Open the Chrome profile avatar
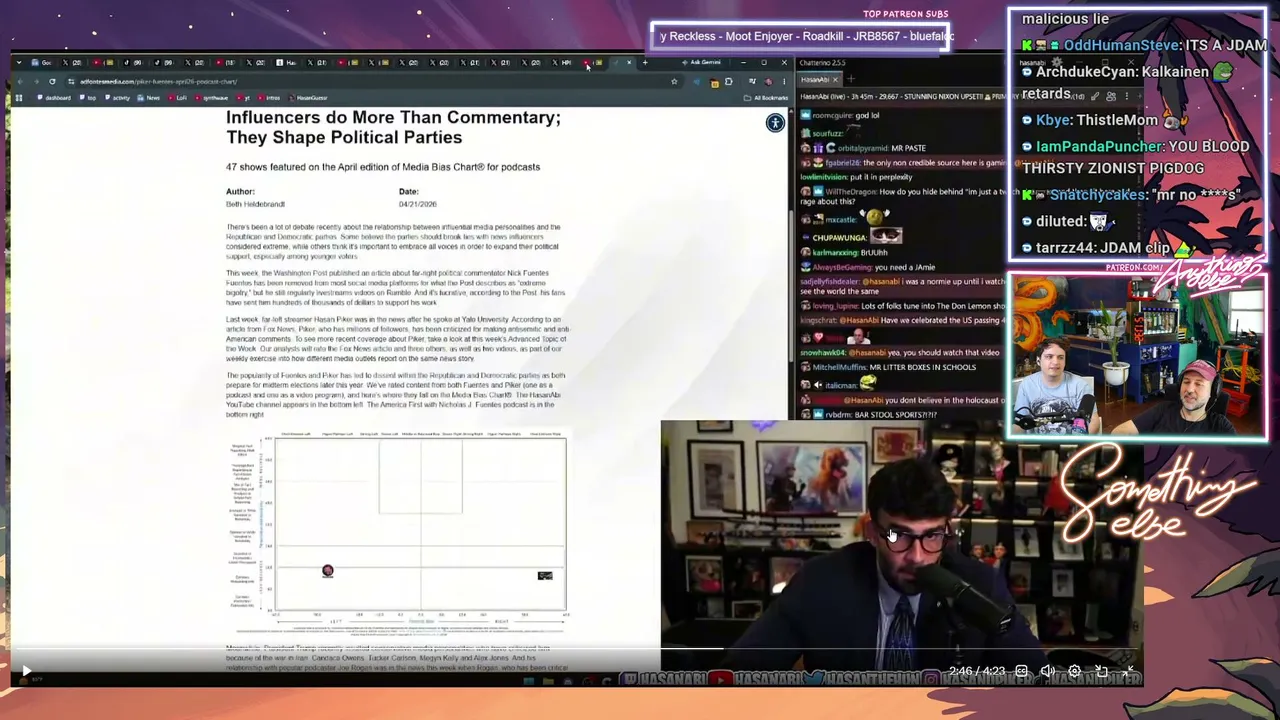1280x720 pixels. tap(768, 82)
